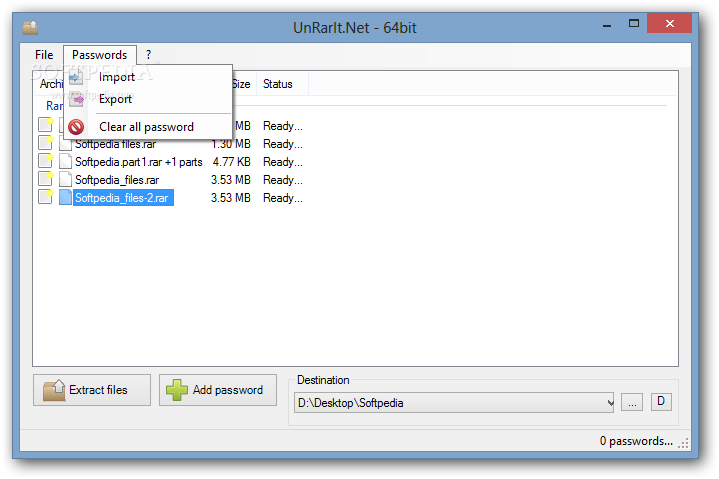This screenshot has width=719, height=479.
Task: Click the Extract files button
Action: point(92,390)
